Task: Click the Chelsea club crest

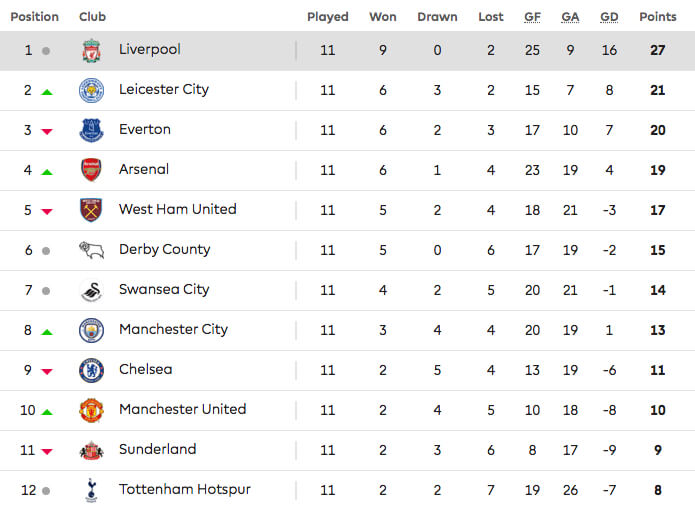Action: (91, 370)
